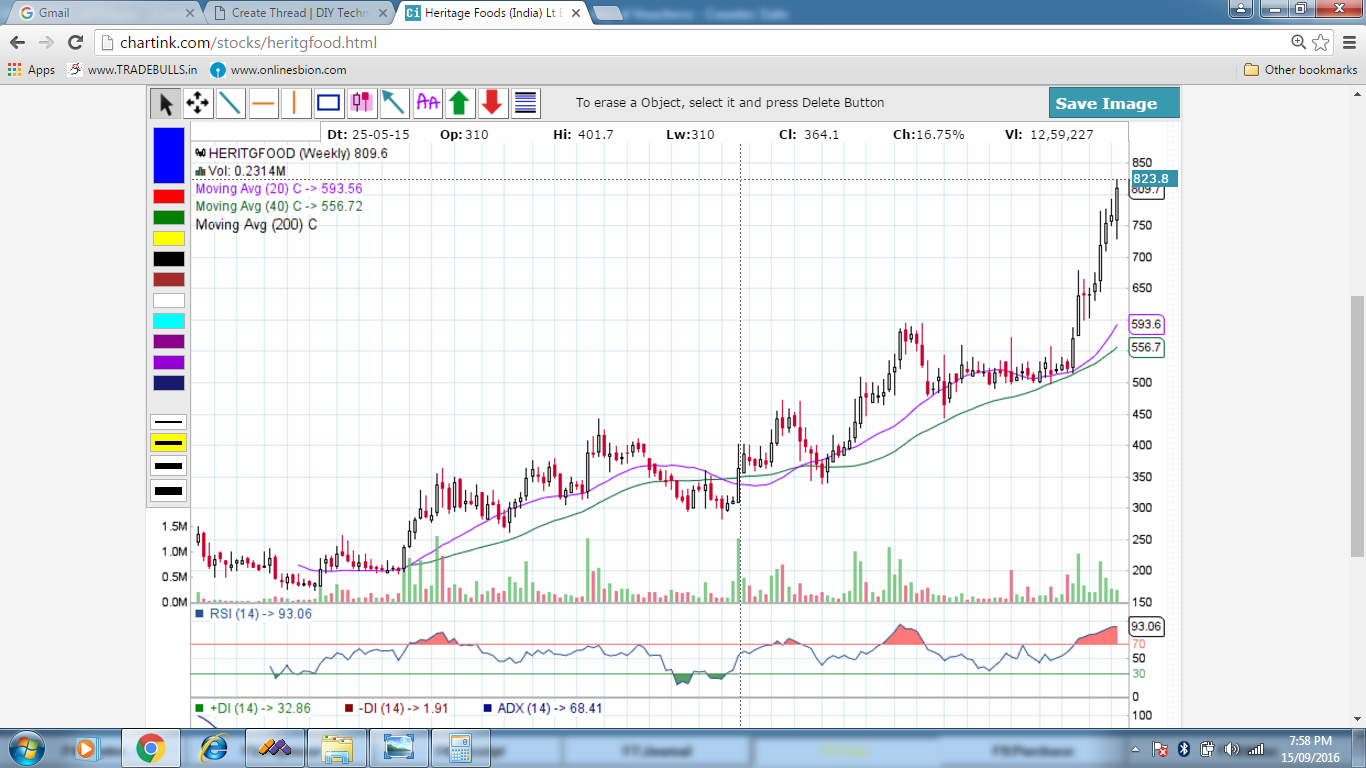This screenshot has height=768, width=1366.
Task: Click the HERITGFOOD (Weekly) title
Action: [291, 153]
